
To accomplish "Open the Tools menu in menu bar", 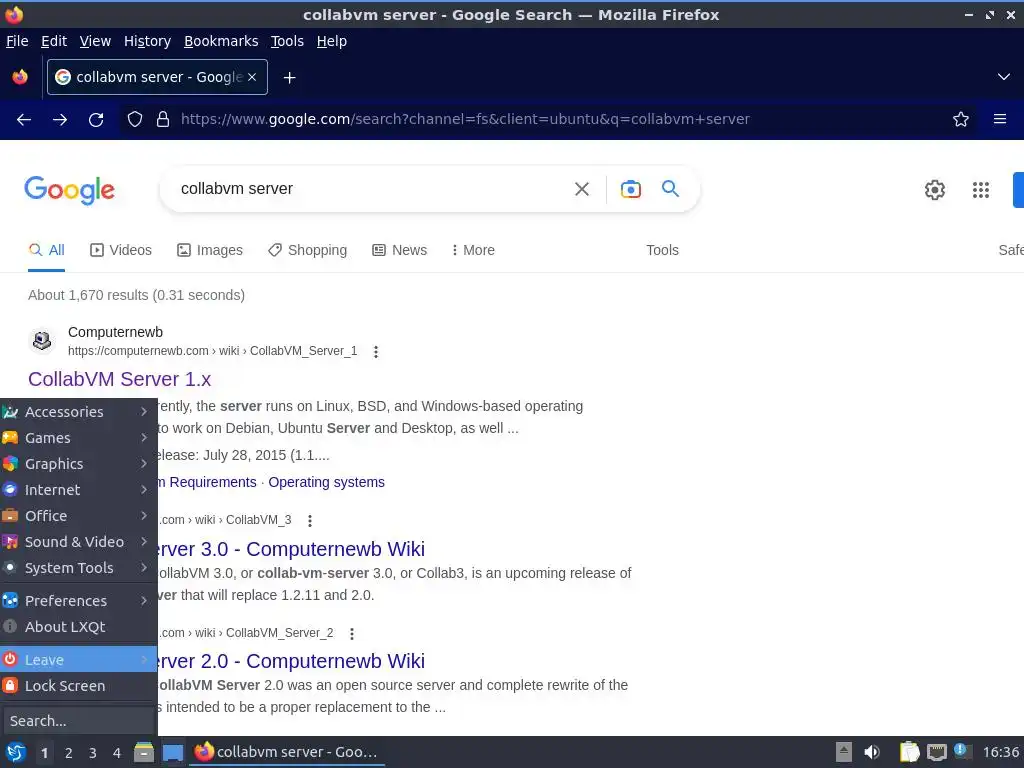I will (287, 41).
